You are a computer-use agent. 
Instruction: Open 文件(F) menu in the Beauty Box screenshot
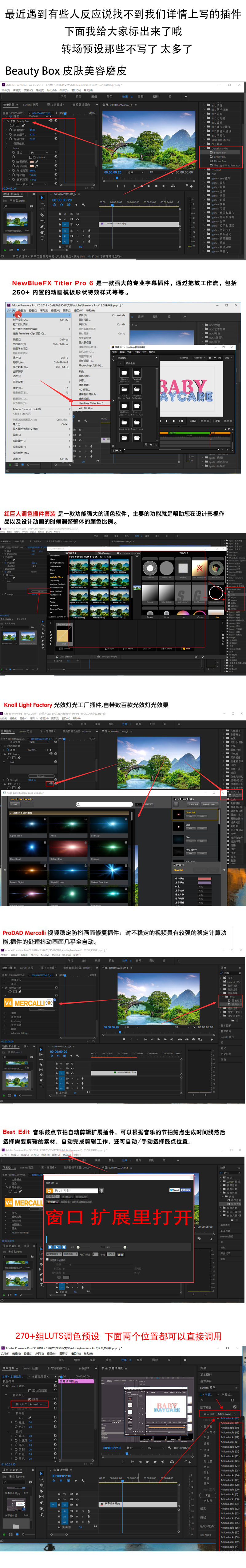point(6,90)
